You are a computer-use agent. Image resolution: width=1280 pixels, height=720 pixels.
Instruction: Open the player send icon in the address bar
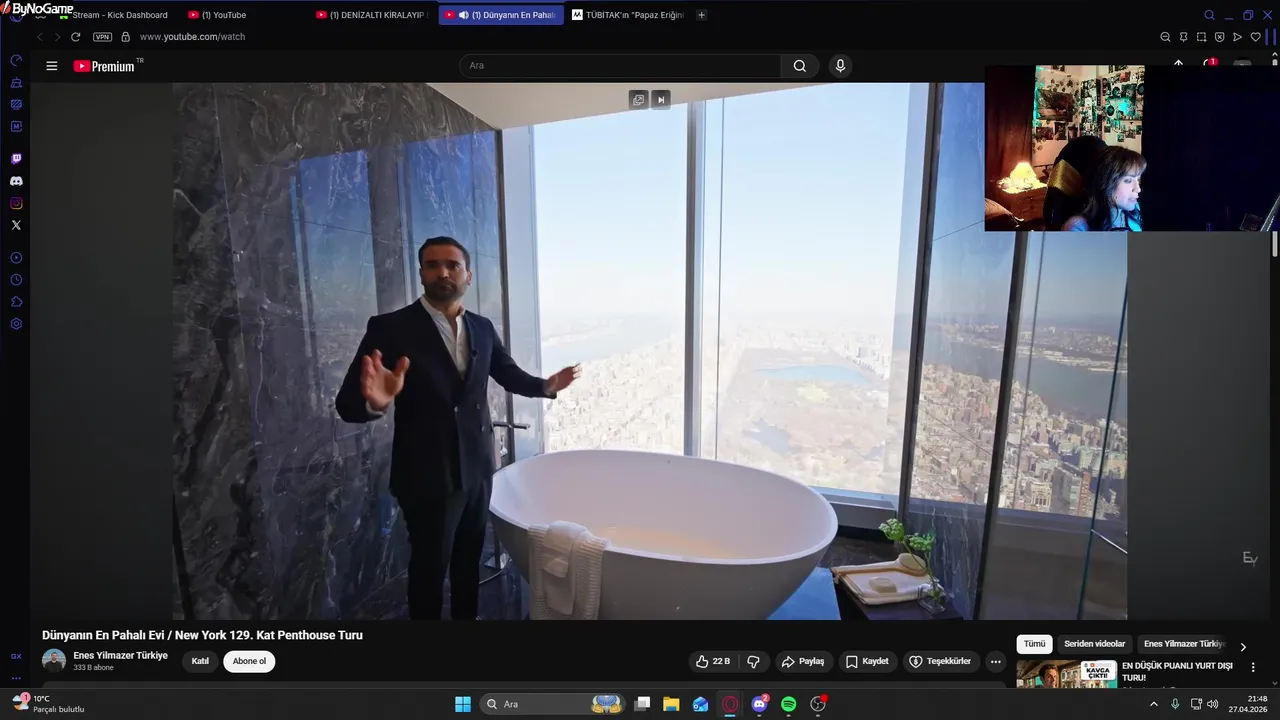point(1237,37)
